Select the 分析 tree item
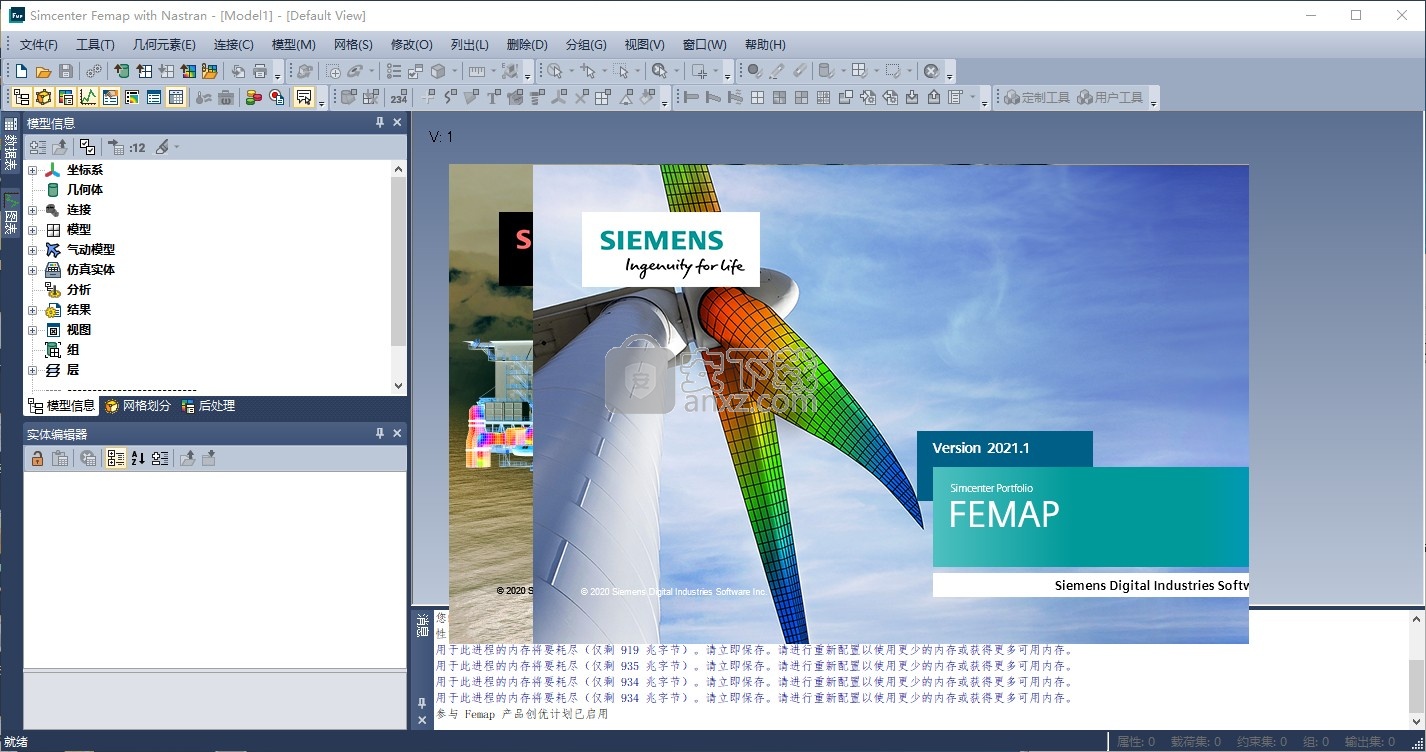Screen dimensions: 1426x752 78,290
